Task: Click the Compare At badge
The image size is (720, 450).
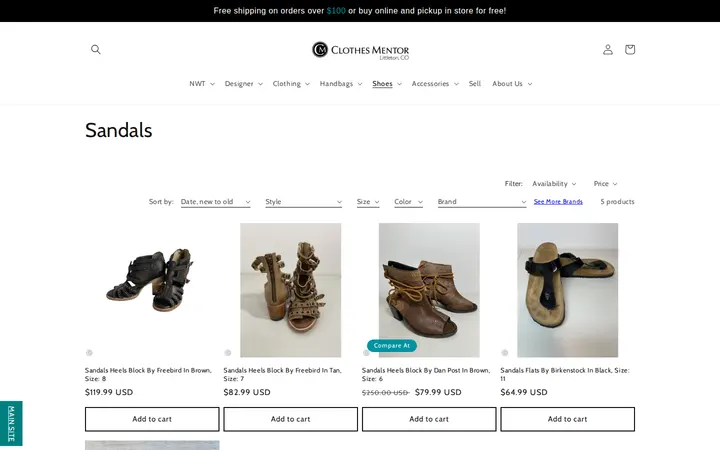Action: pos(392,345)
